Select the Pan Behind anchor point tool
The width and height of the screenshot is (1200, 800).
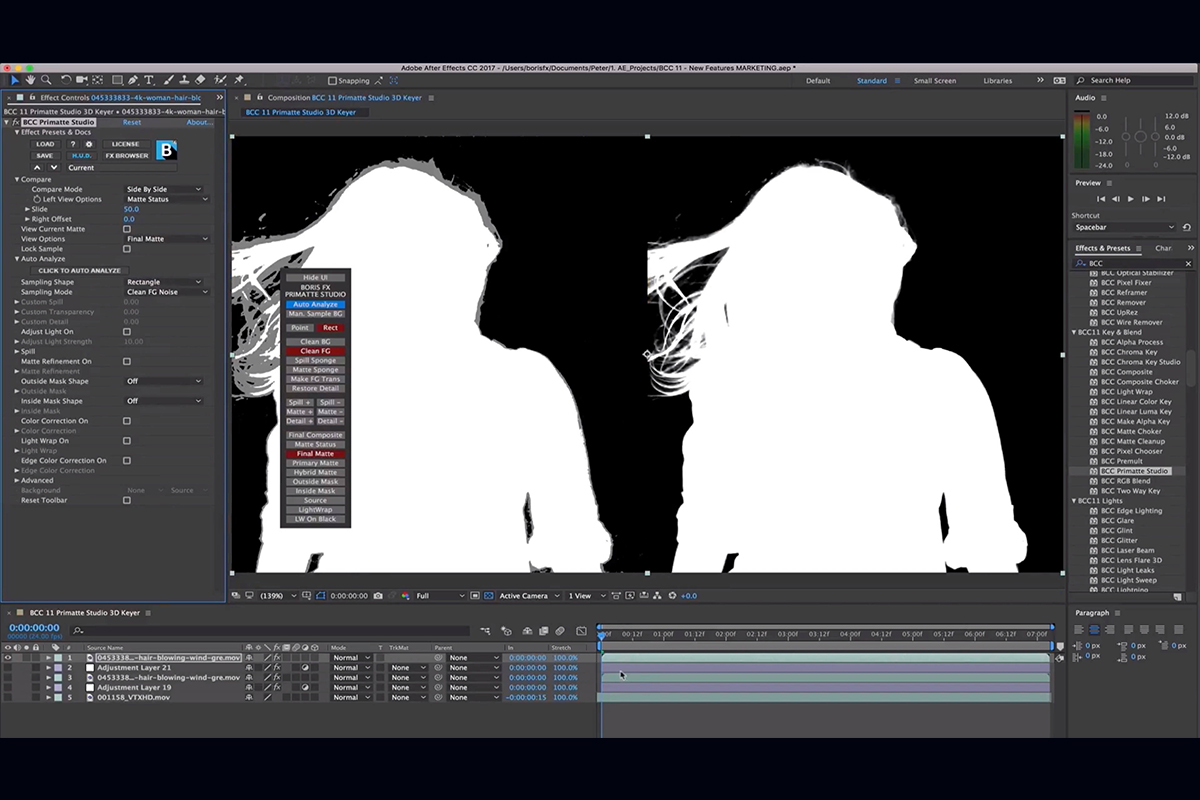tap(97, 80)
